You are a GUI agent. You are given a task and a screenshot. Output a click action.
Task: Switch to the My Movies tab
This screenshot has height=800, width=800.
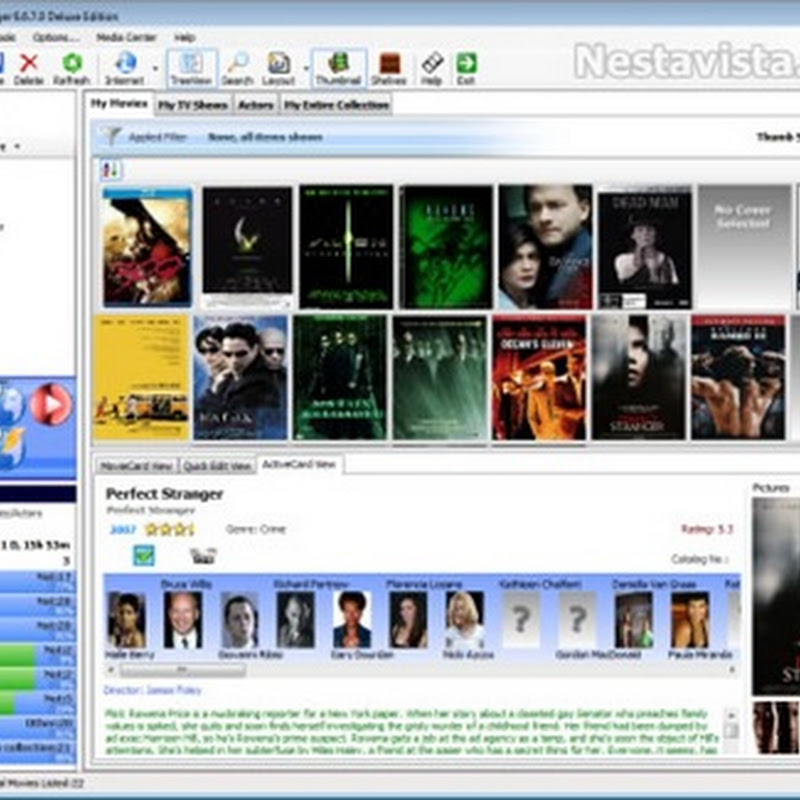click(119, 104)
